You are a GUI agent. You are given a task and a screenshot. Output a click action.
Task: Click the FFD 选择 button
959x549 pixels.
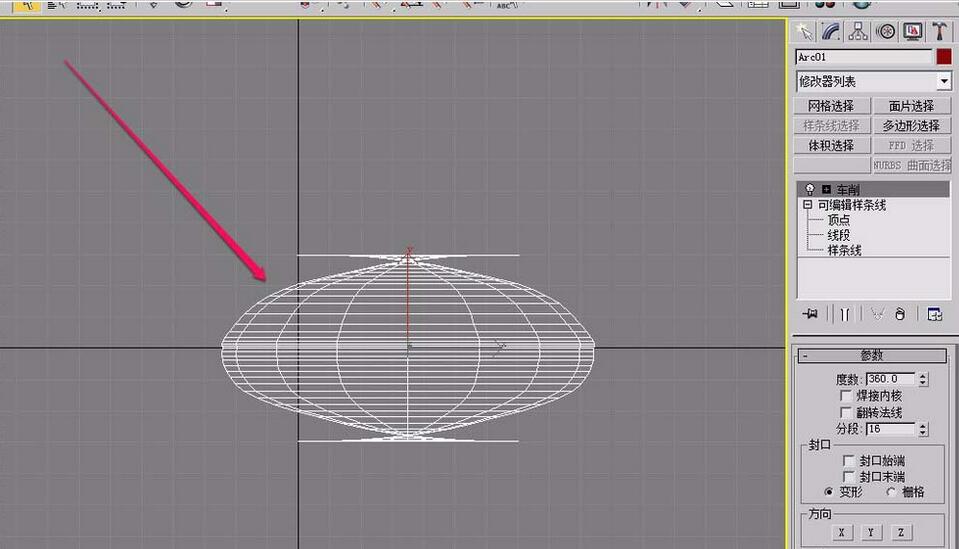tap(911, 145)
